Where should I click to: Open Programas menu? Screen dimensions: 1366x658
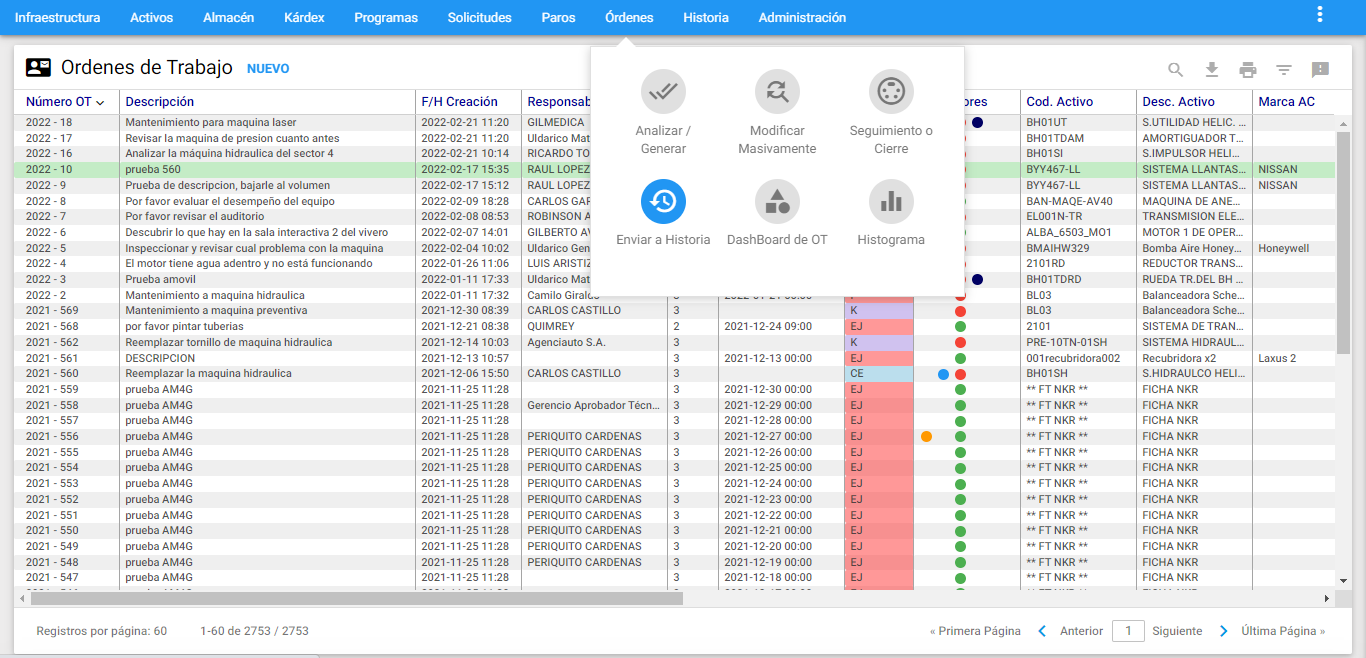386,17
